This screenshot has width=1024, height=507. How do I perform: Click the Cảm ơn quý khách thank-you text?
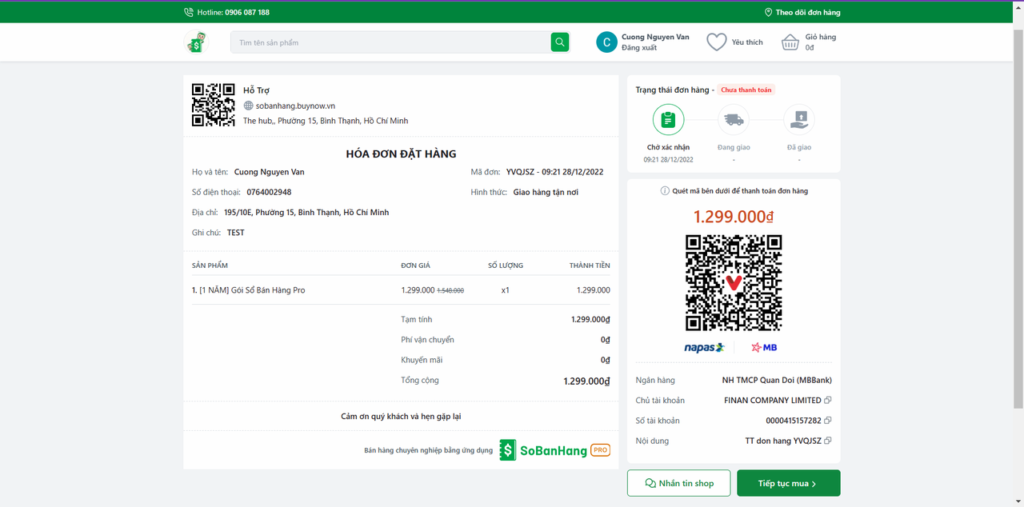coord(402,416)
